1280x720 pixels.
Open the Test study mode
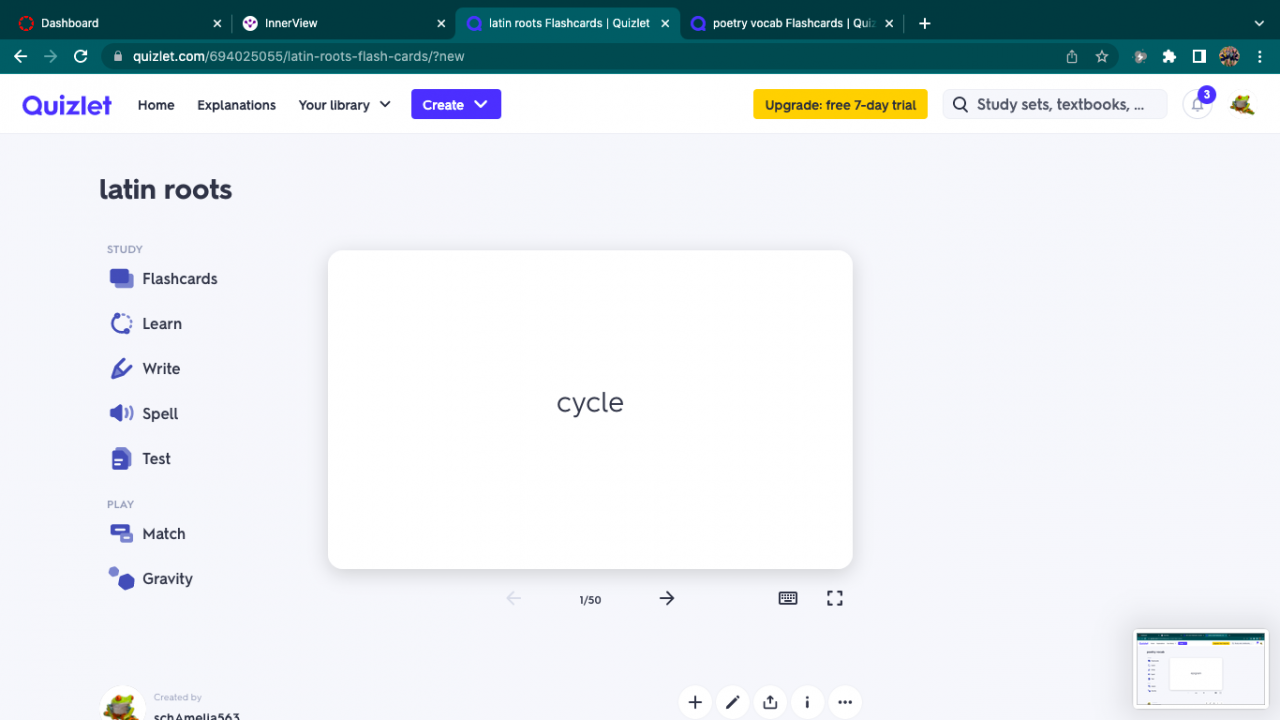[140, 459]
